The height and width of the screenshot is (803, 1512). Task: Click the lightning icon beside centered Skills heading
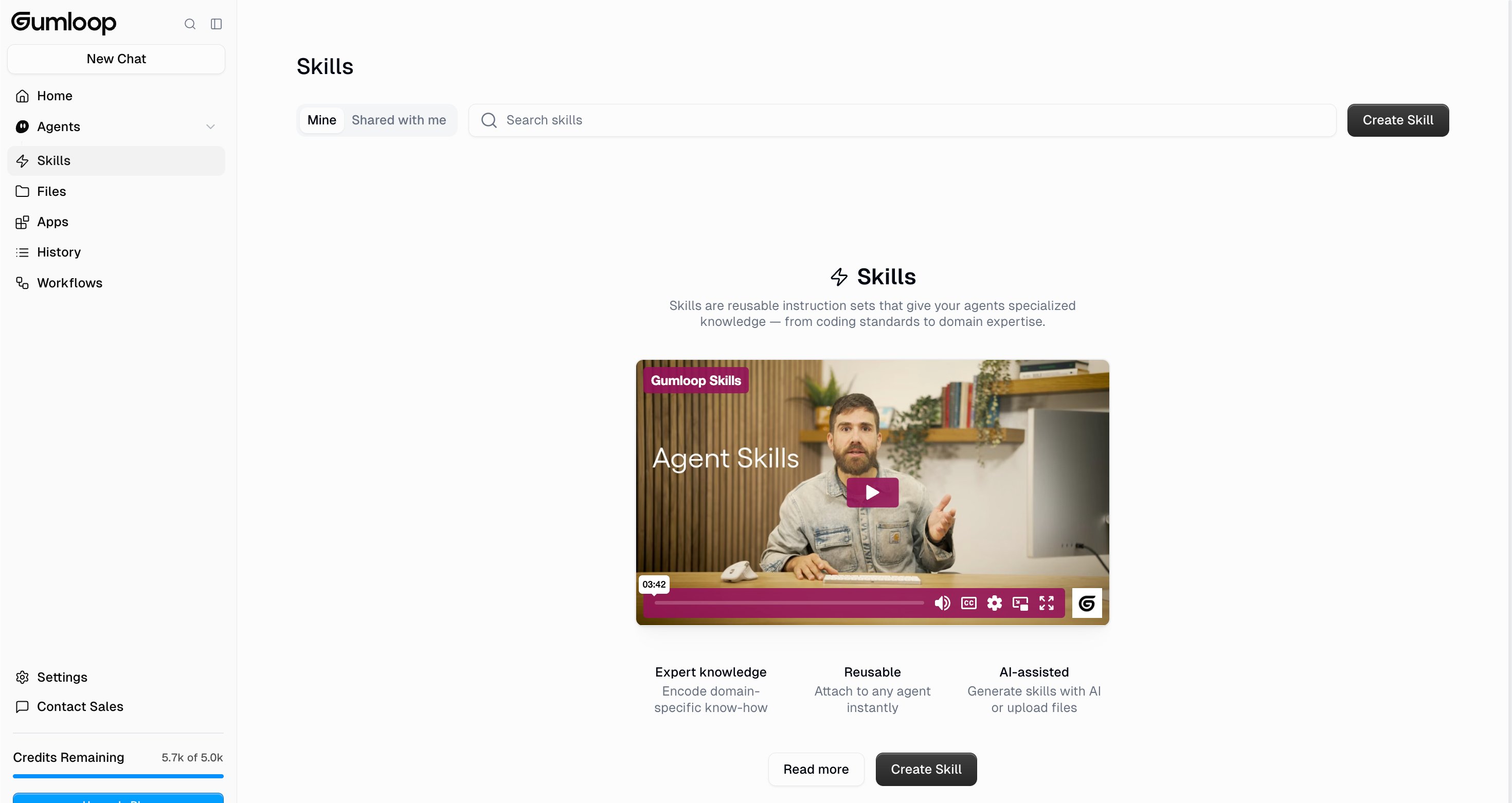click(x=839, y=277)
